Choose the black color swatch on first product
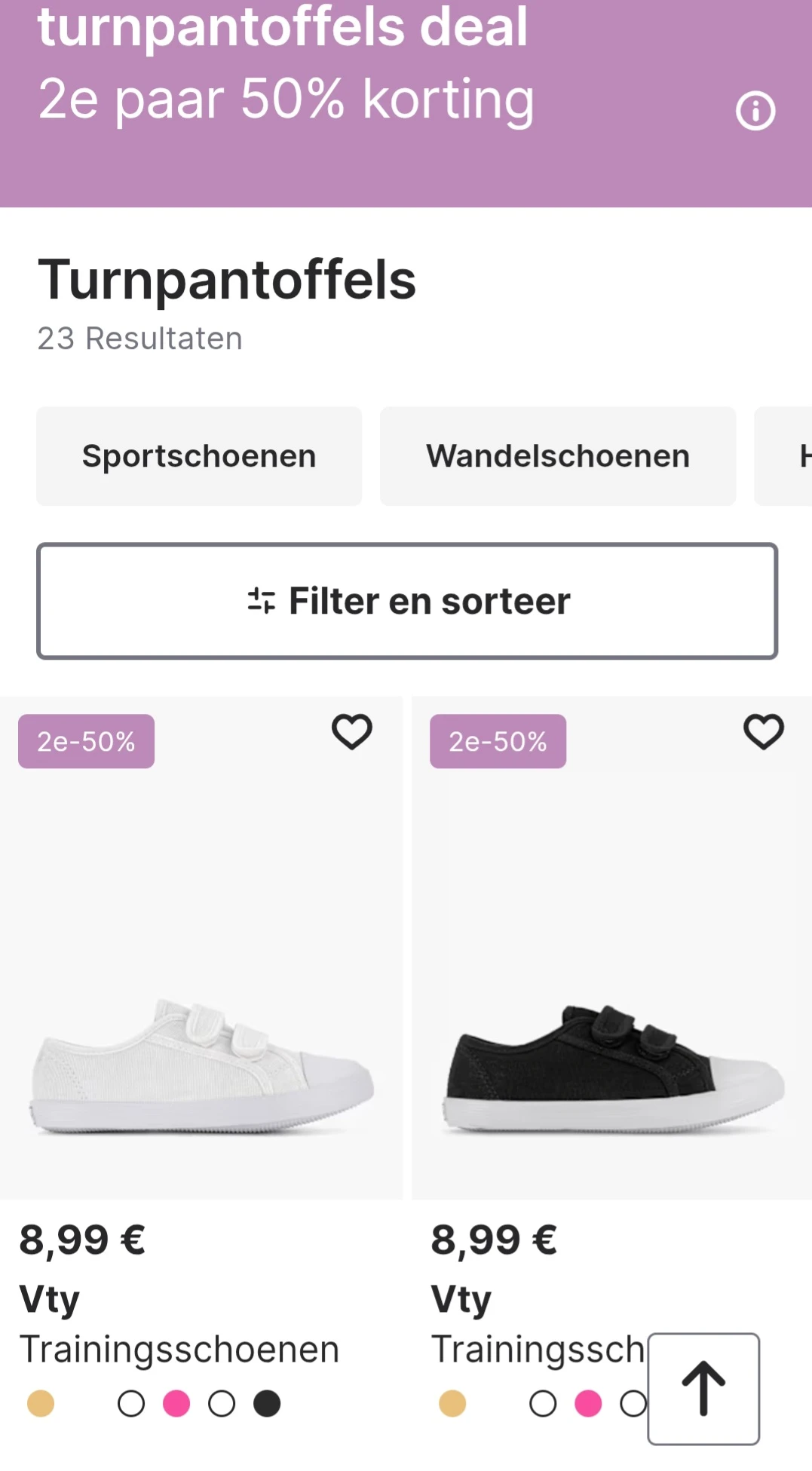812x1471 pixels. [267, 1403]
